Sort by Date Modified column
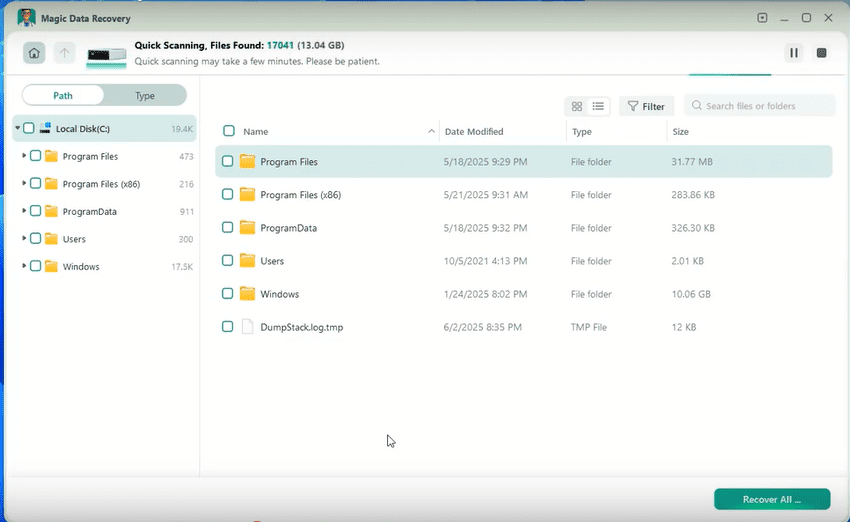The height and width of the screenshot is (522, 850). [x=474, y=132]
